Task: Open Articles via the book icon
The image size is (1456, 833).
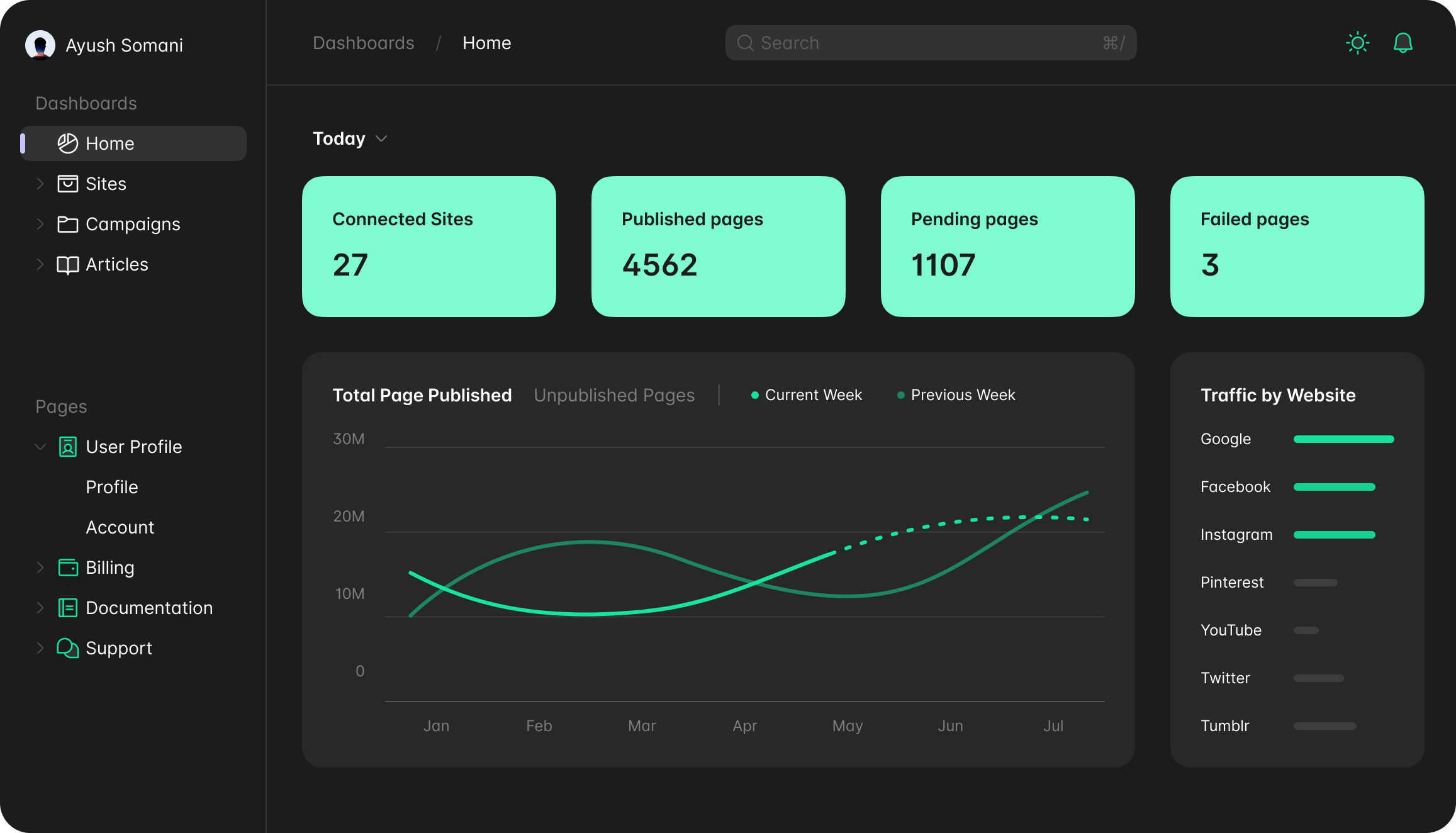Action: tap(67, 264)
